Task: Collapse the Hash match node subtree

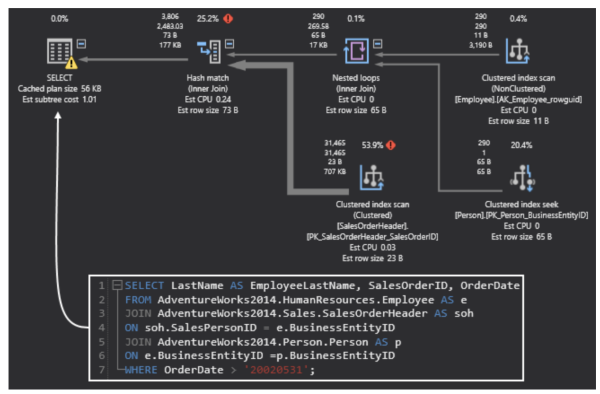Action: 229,44
